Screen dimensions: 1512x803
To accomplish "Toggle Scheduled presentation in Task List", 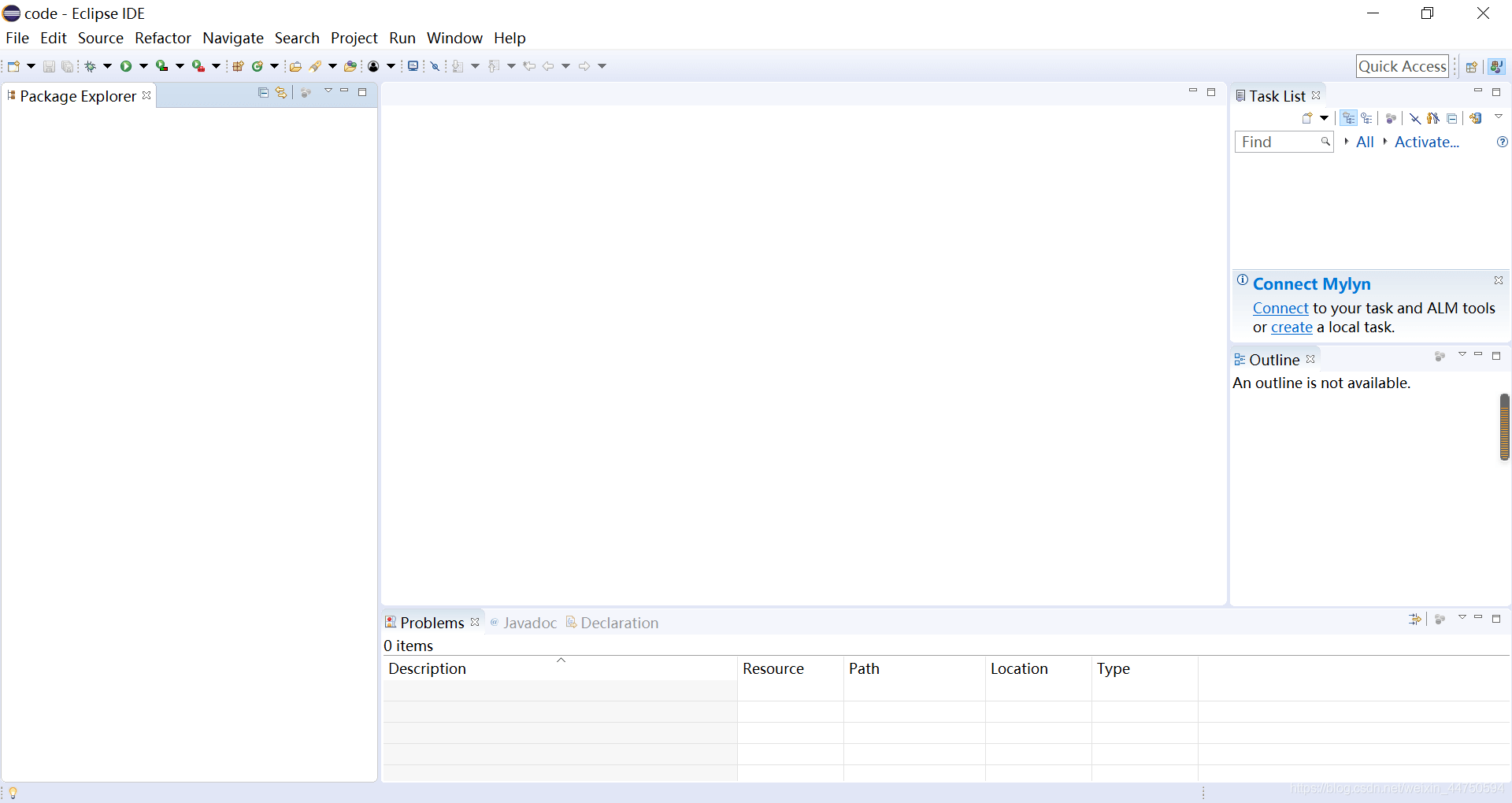I will [x=1367, y=118].
